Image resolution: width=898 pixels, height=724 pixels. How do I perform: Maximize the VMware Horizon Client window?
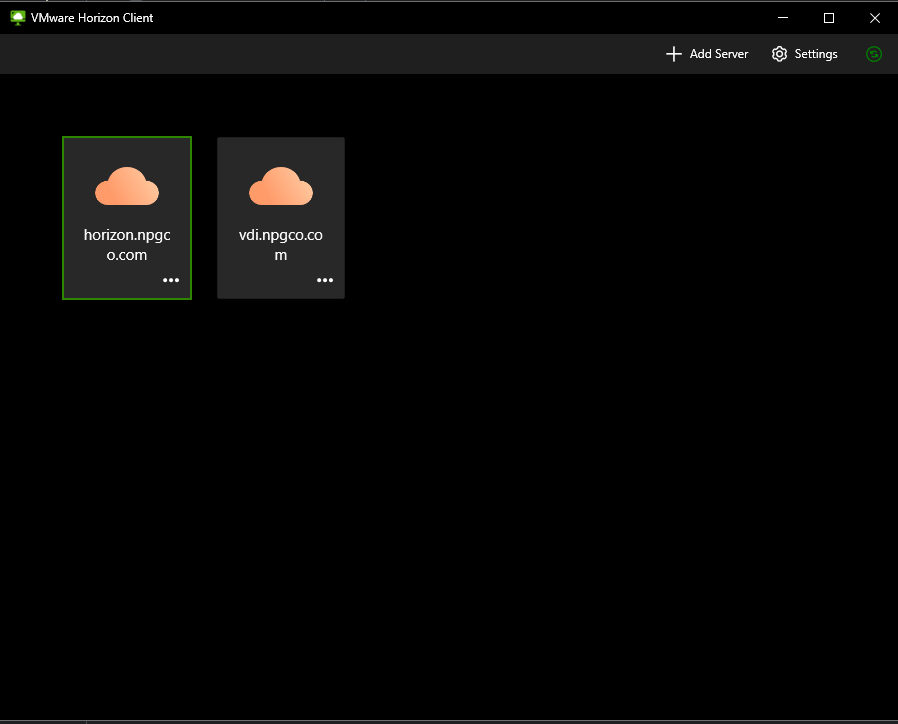pos(829,18)
